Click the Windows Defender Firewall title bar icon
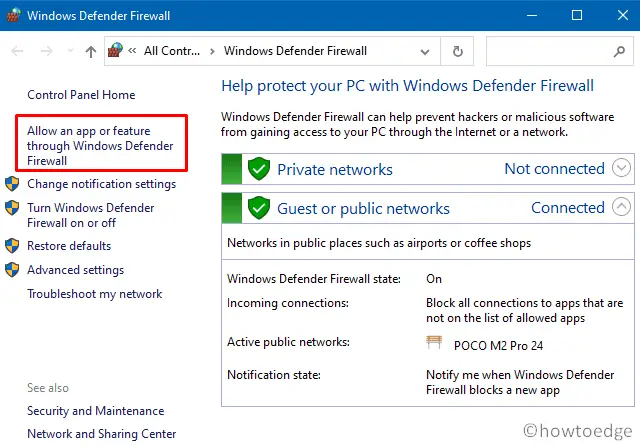640x447 pixels. [13, 15]
